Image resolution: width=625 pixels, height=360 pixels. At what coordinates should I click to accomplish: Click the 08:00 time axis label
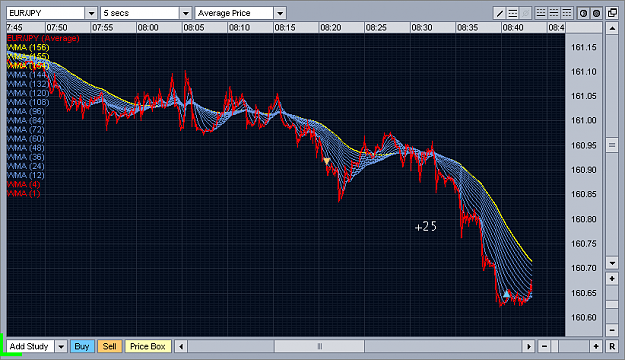[148, 28]
